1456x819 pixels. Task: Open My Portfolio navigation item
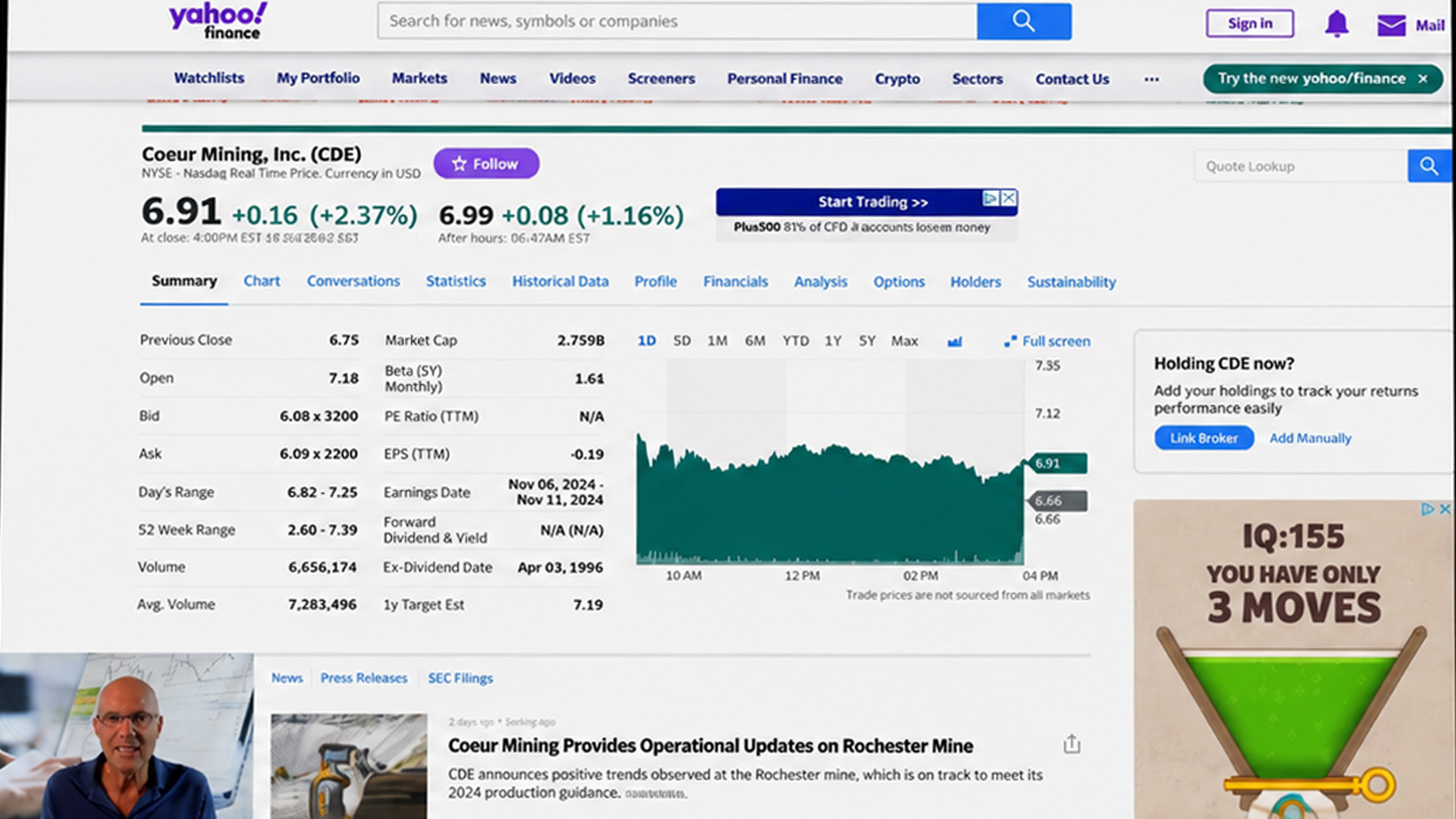click(318, 78)
